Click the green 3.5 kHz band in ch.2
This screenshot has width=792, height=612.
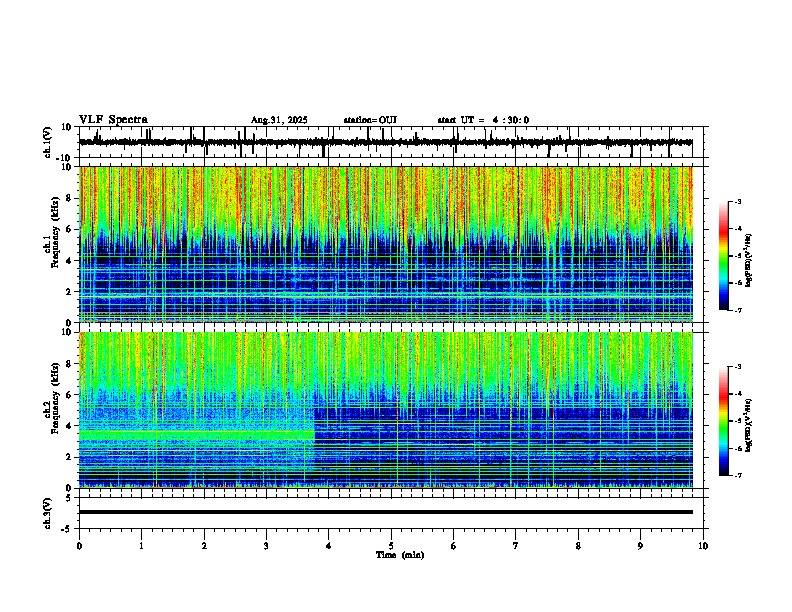tap(196, 435)
